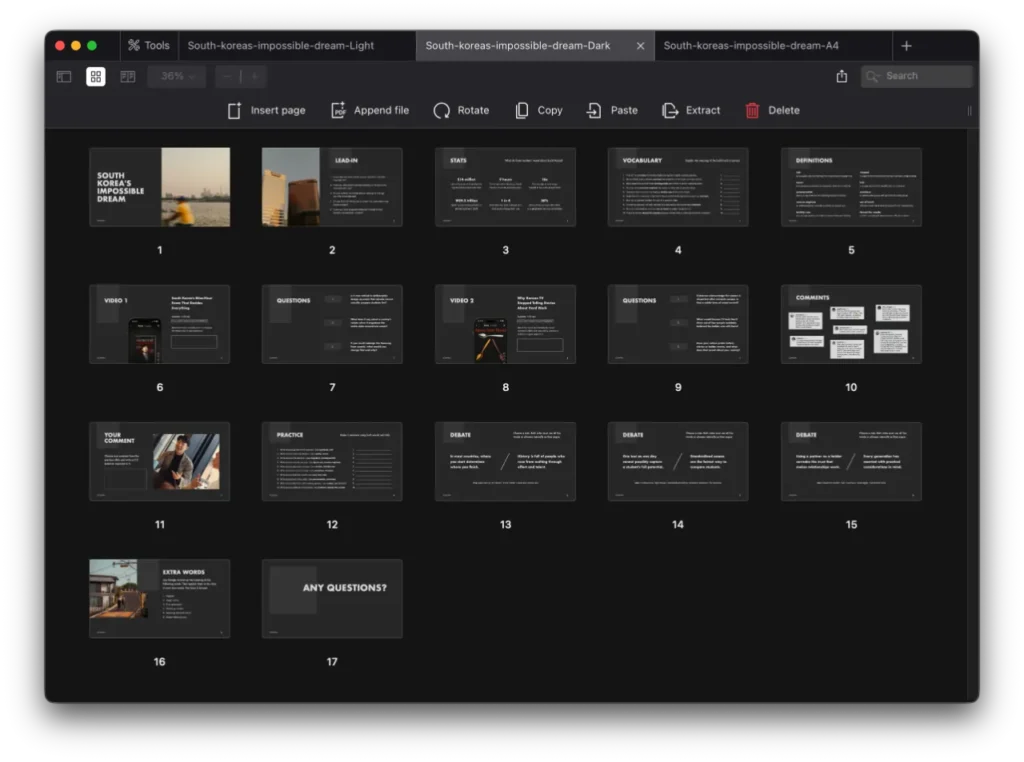Open the 36% zoom level dropdown
The height and width of the screenshot is (762, 1024).
(x=176, y=76)
